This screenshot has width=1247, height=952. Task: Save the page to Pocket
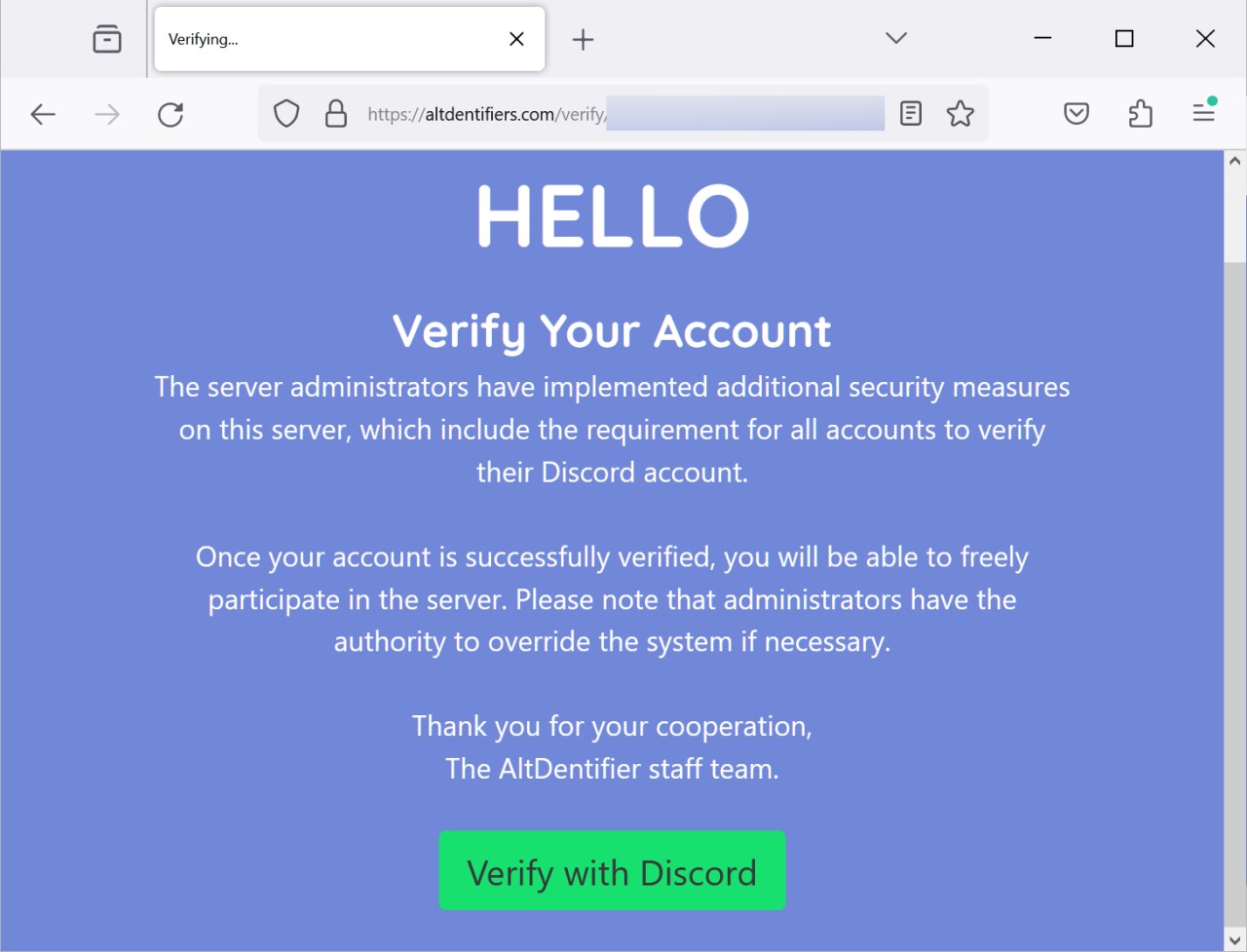pos(1077,114)
